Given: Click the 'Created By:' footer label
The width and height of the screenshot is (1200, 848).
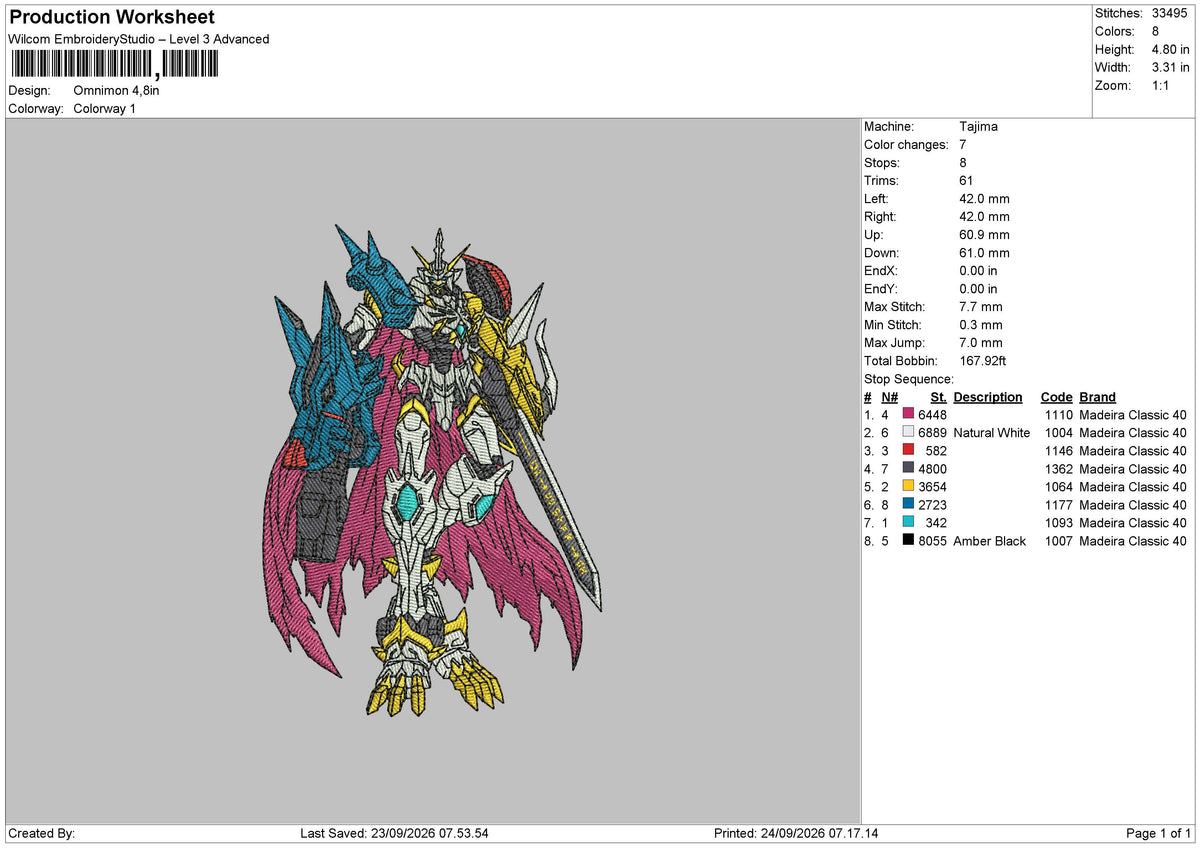Looking at the screenshot, I should click(41, 833).
